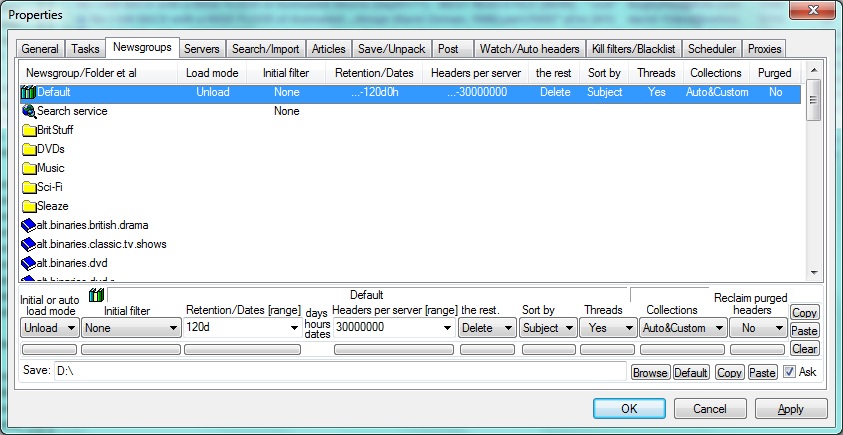Viewport: 843px width, 435px height.
Task: Toggle the Ask checkbox
Action: pos(790,372)
